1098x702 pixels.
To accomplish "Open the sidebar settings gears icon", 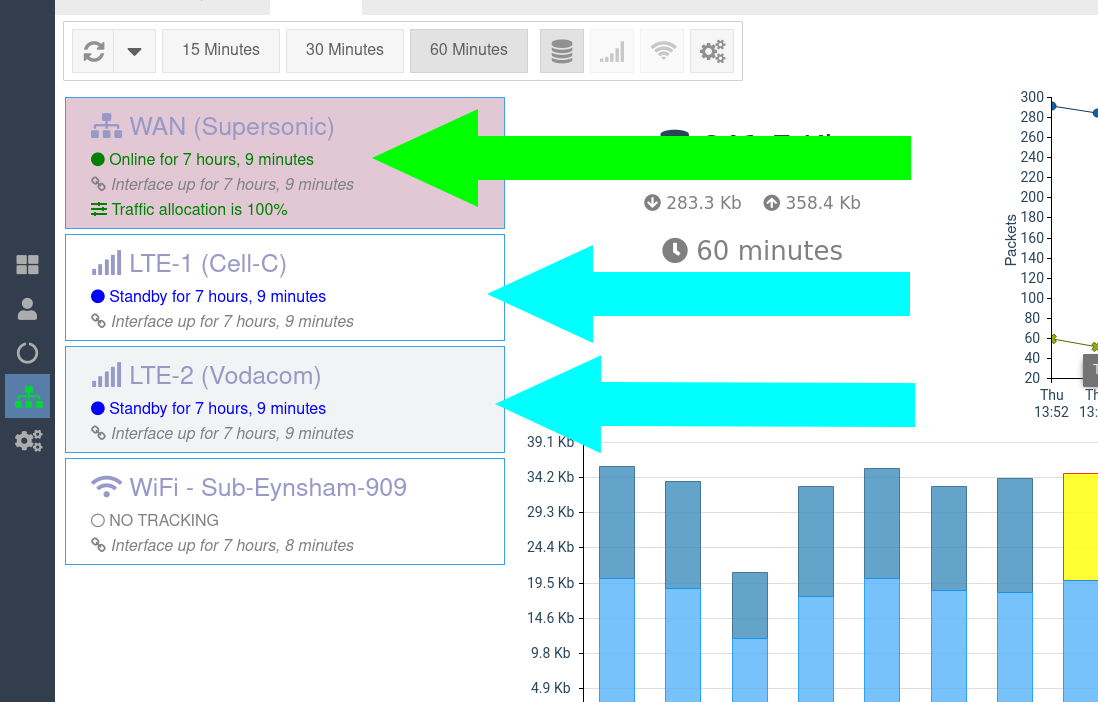I will click(x=27, y=440).
